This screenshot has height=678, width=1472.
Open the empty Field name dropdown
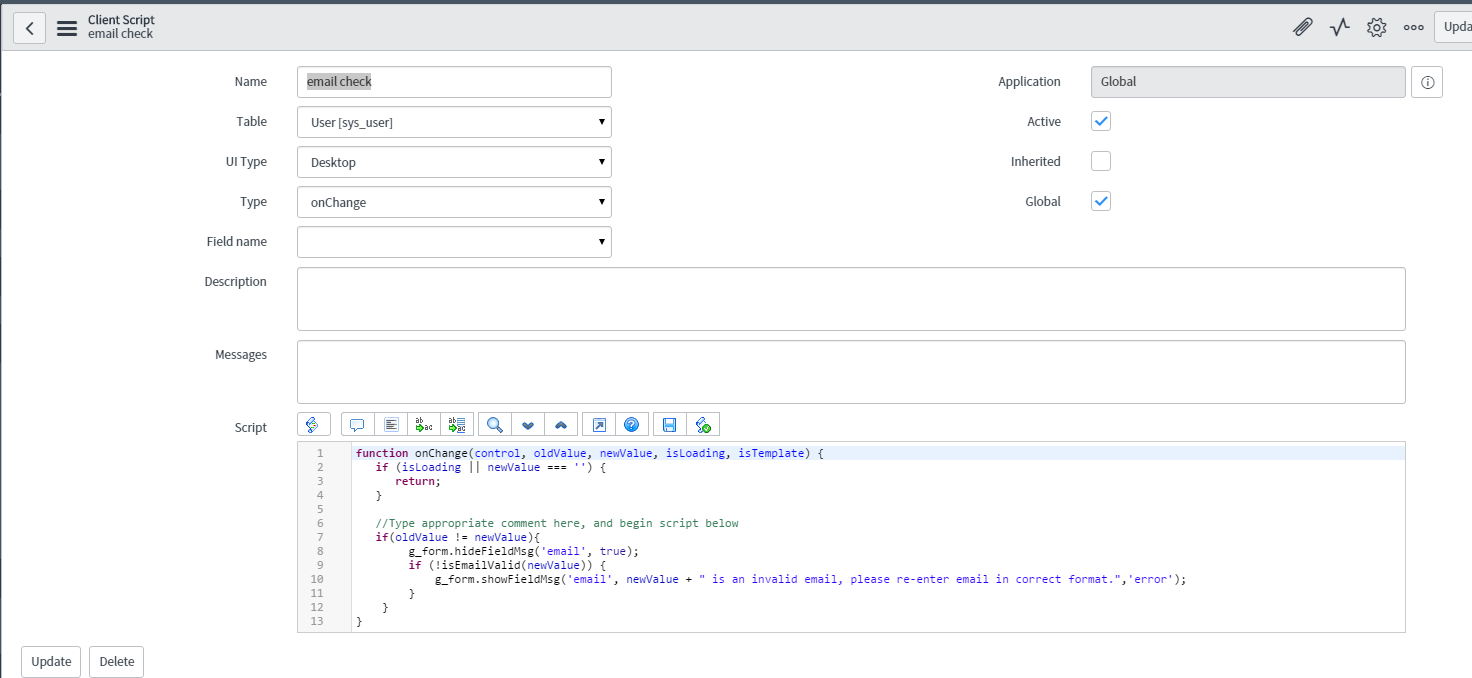pos(454,242)
